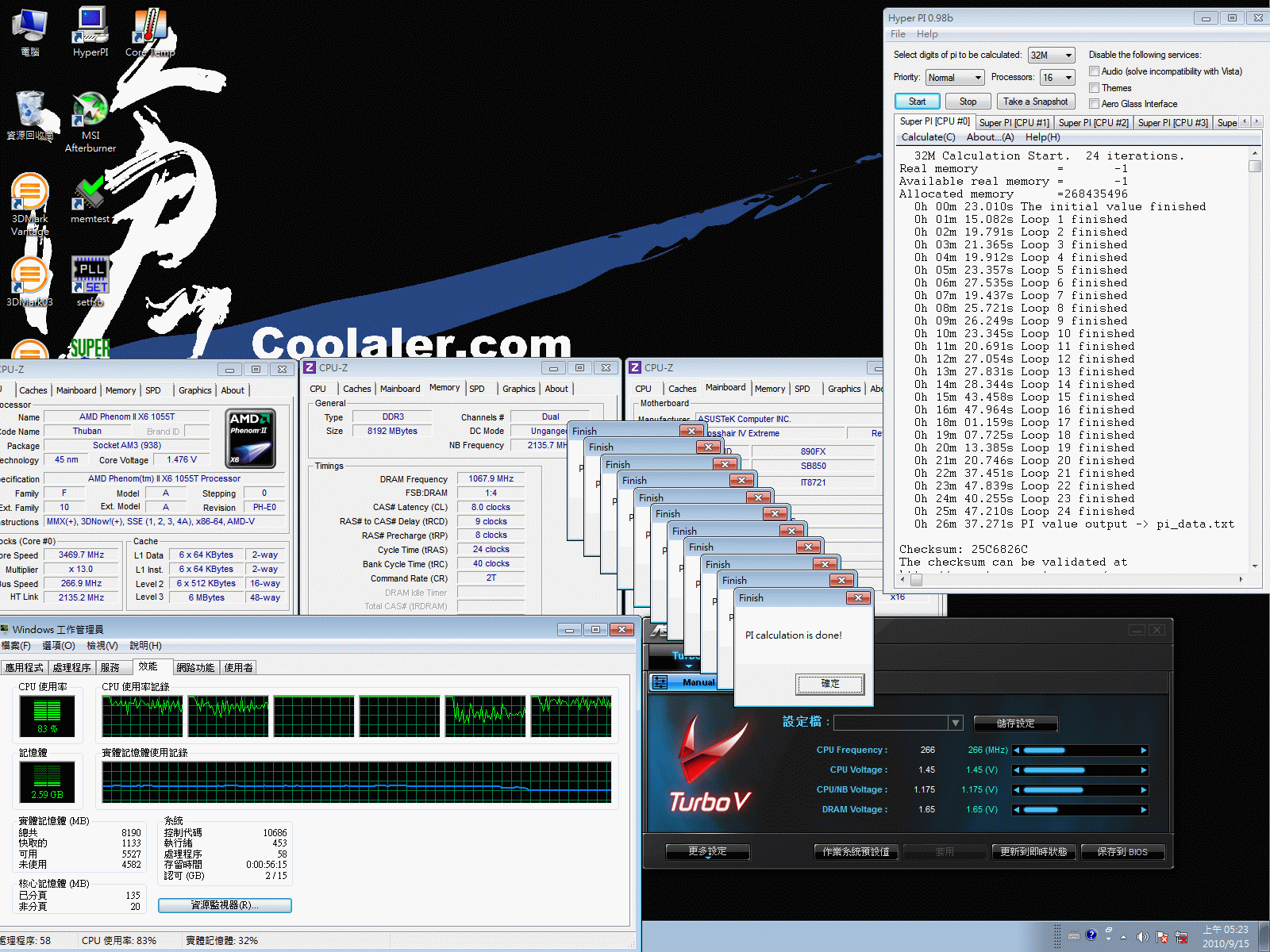1270x952 pixels.
Task: Click DRAM Voltage slider in TurboV
Action: click(x=1079, y=810)
